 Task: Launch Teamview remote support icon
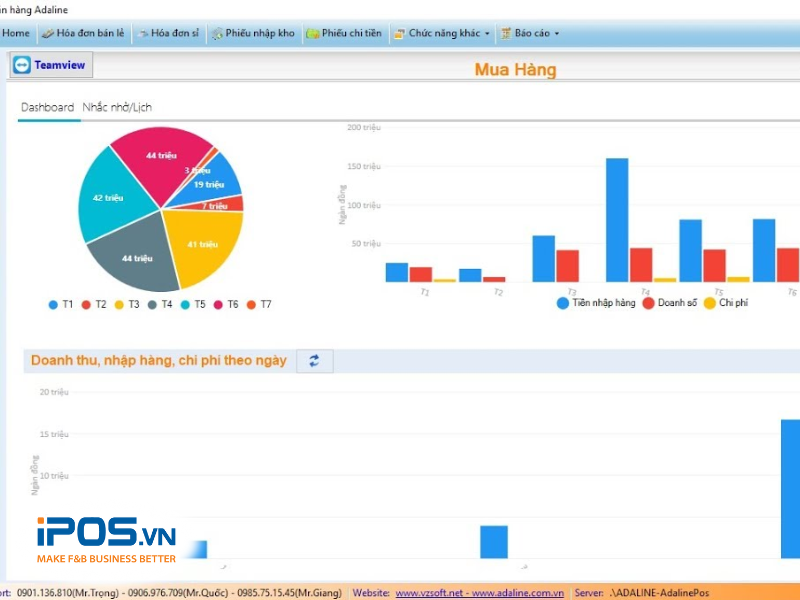pyautogui.click(x=22, y=65)
